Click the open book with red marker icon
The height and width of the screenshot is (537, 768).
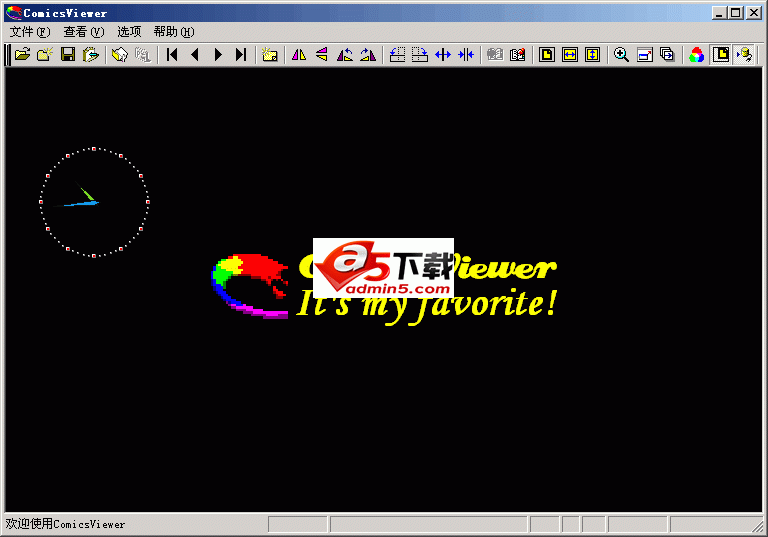[518, 54]
